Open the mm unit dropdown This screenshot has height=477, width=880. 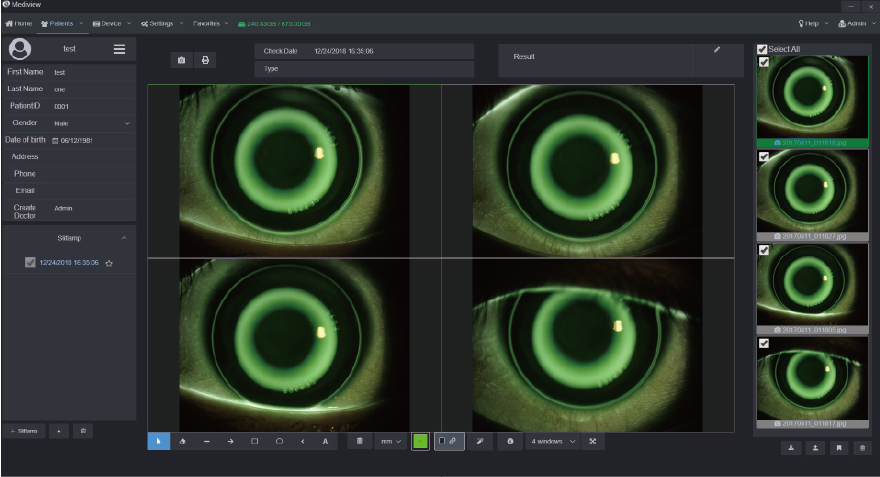[391, 441]
